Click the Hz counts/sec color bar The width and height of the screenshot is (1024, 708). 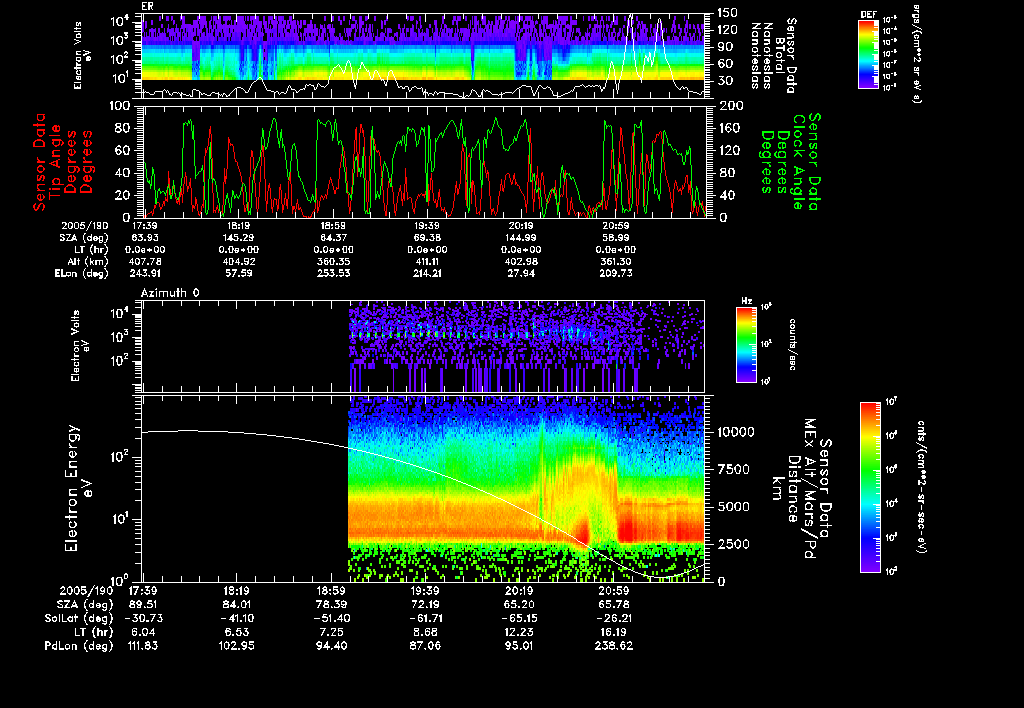click(746, 344)
